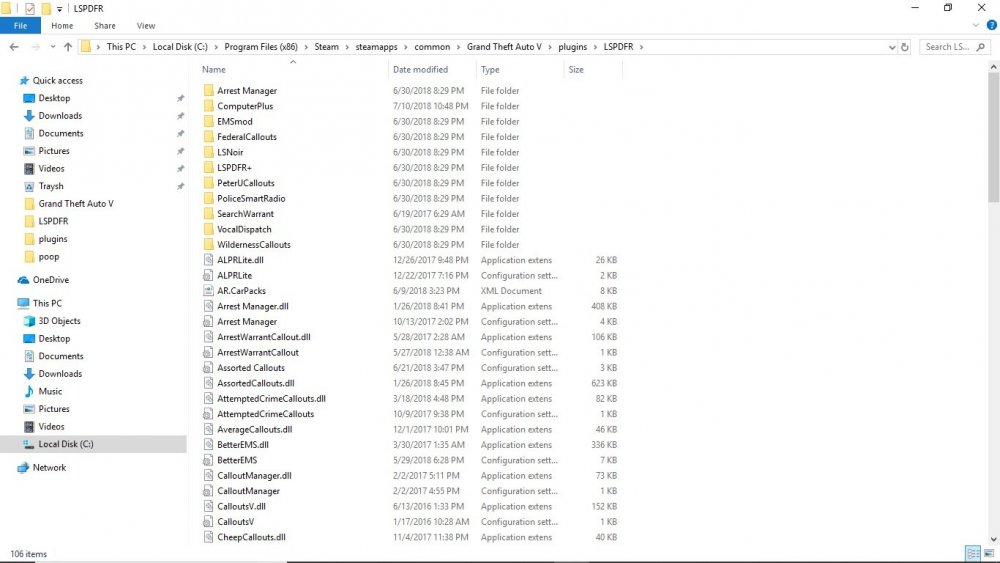Select CalloutManager.dll file icon
This screenshot has height=563, width=1000.
[x=209, y=475]
